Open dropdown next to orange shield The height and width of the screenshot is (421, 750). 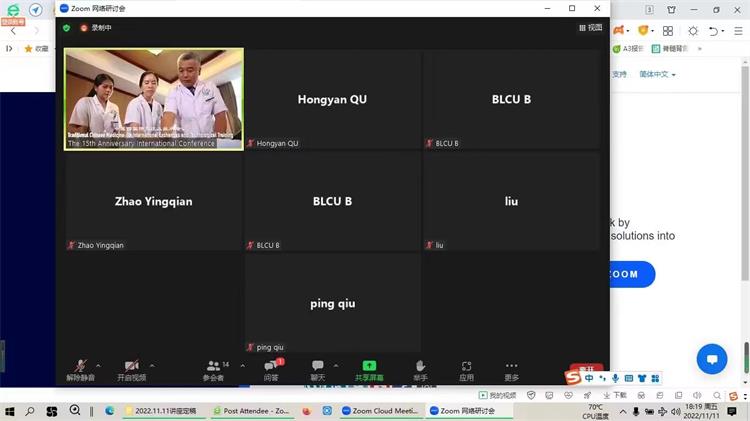[652, 31]
